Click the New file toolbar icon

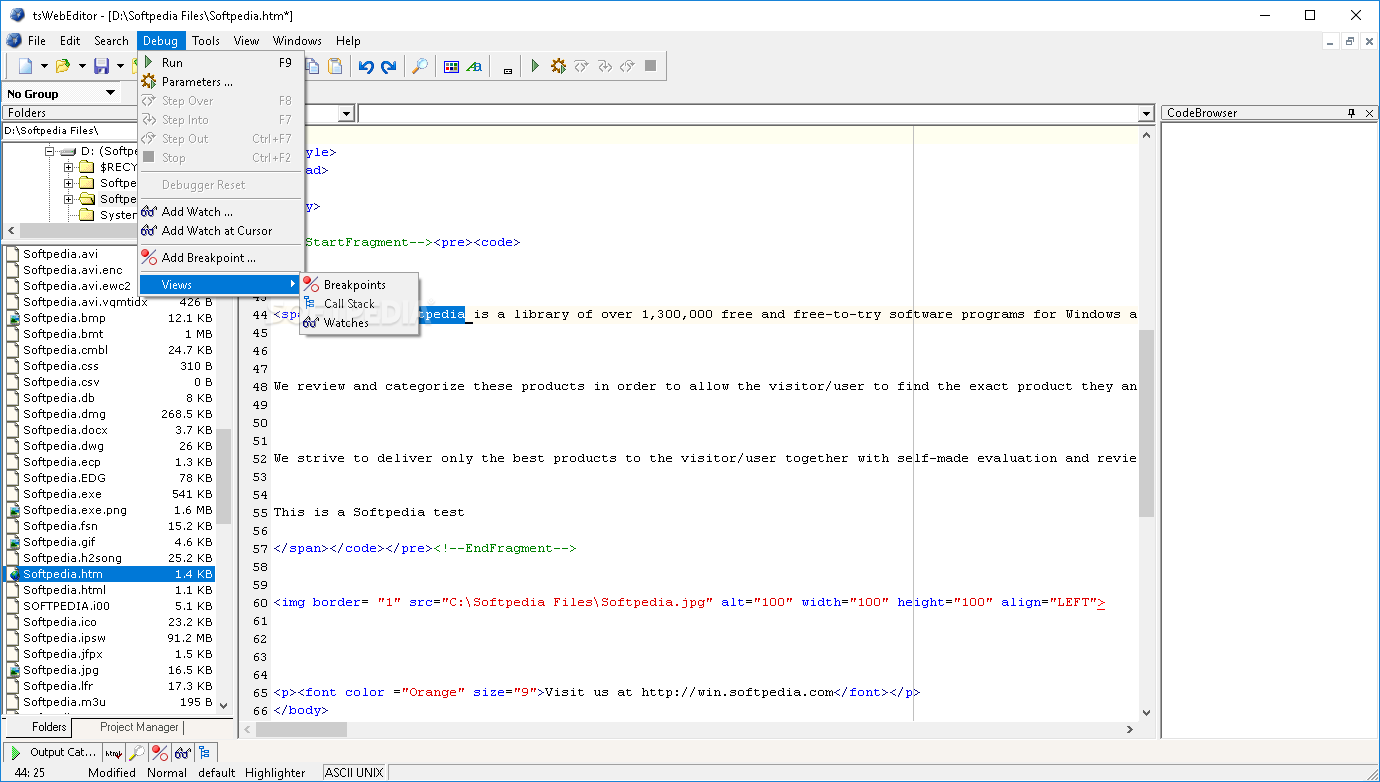pos(25,66)
